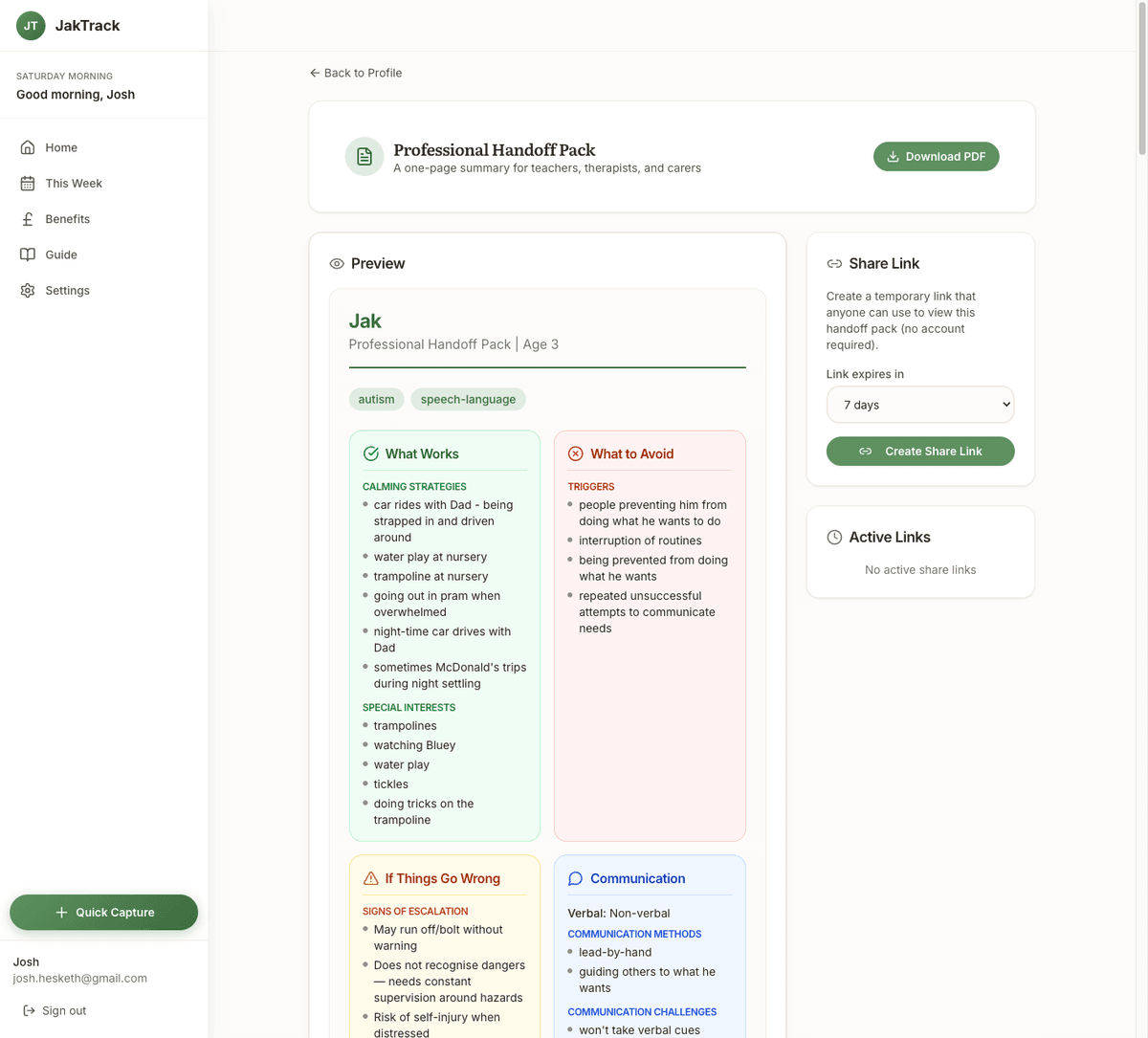Click the document icon beside Professional Handoff Pack
1148x1038 pixels.
click(364, 156)
